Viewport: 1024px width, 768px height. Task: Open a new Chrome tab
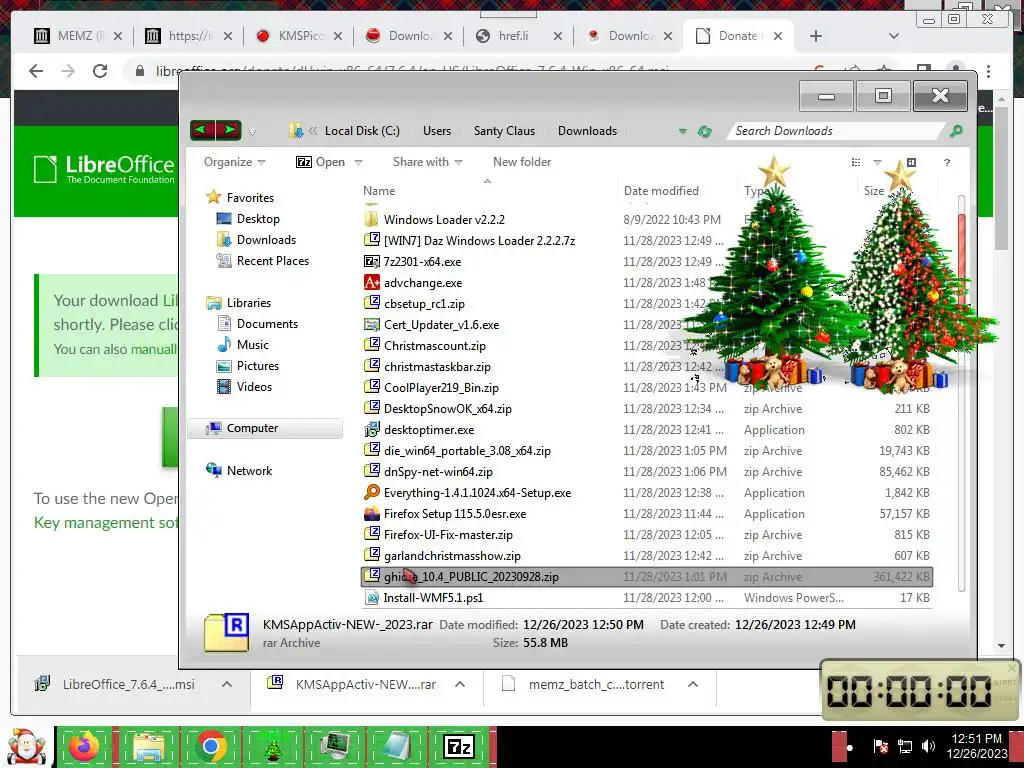(816, 36)
